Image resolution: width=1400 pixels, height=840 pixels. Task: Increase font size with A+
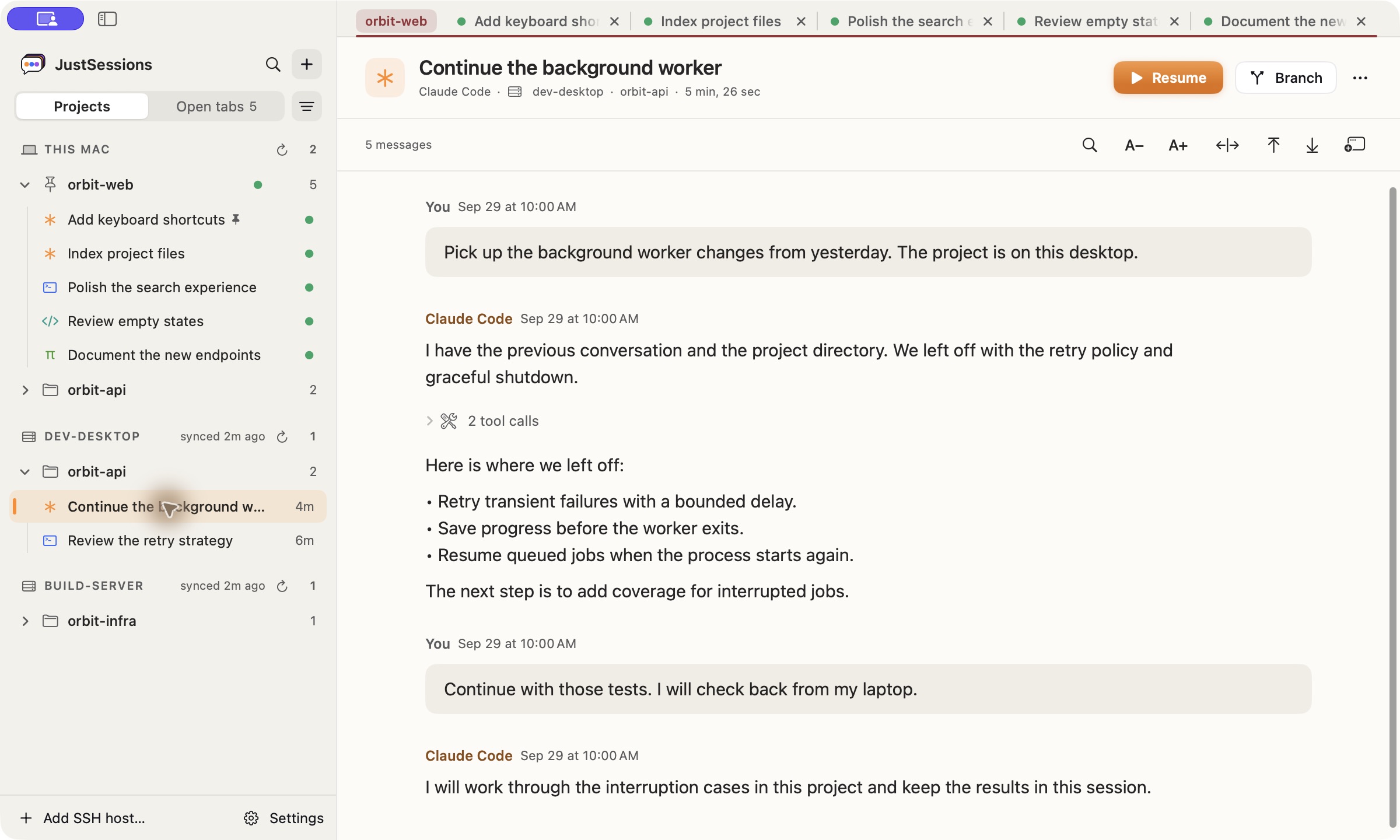pos(1178,145)
